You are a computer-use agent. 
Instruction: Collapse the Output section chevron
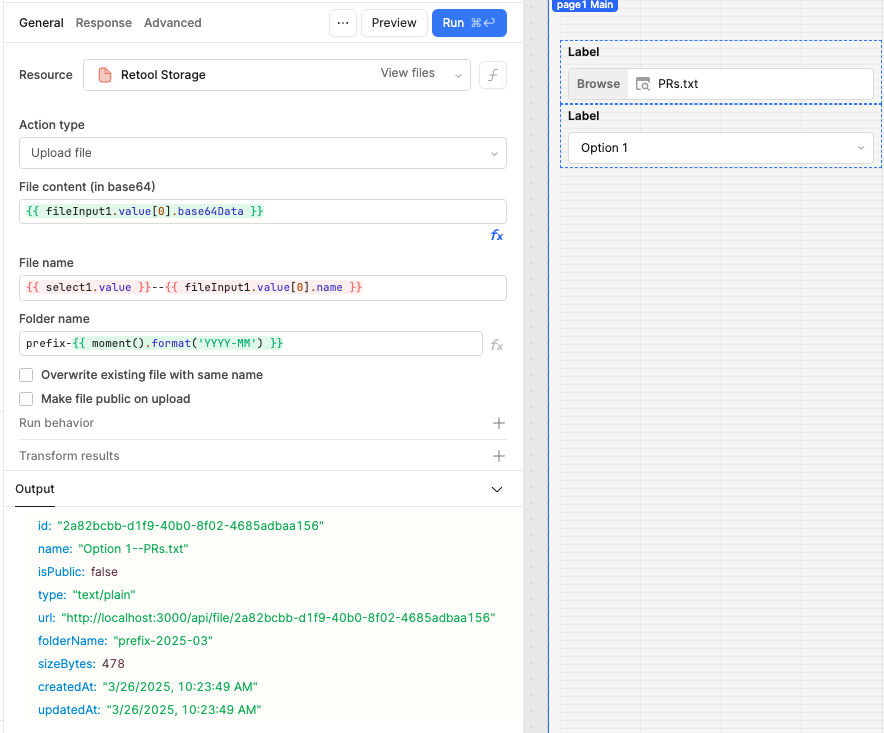pos(497,489)
